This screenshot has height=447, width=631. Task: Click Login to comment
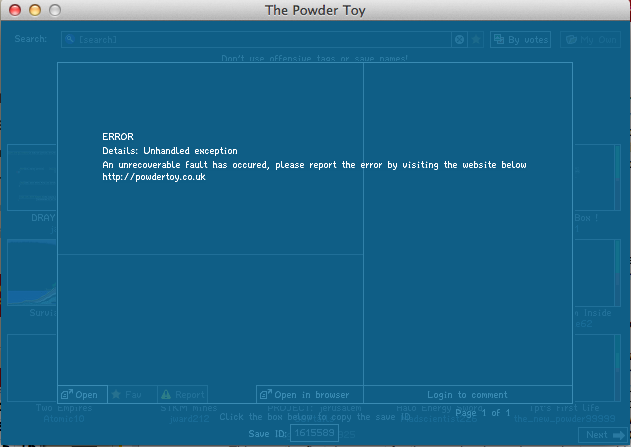click(x=468, y=395)
